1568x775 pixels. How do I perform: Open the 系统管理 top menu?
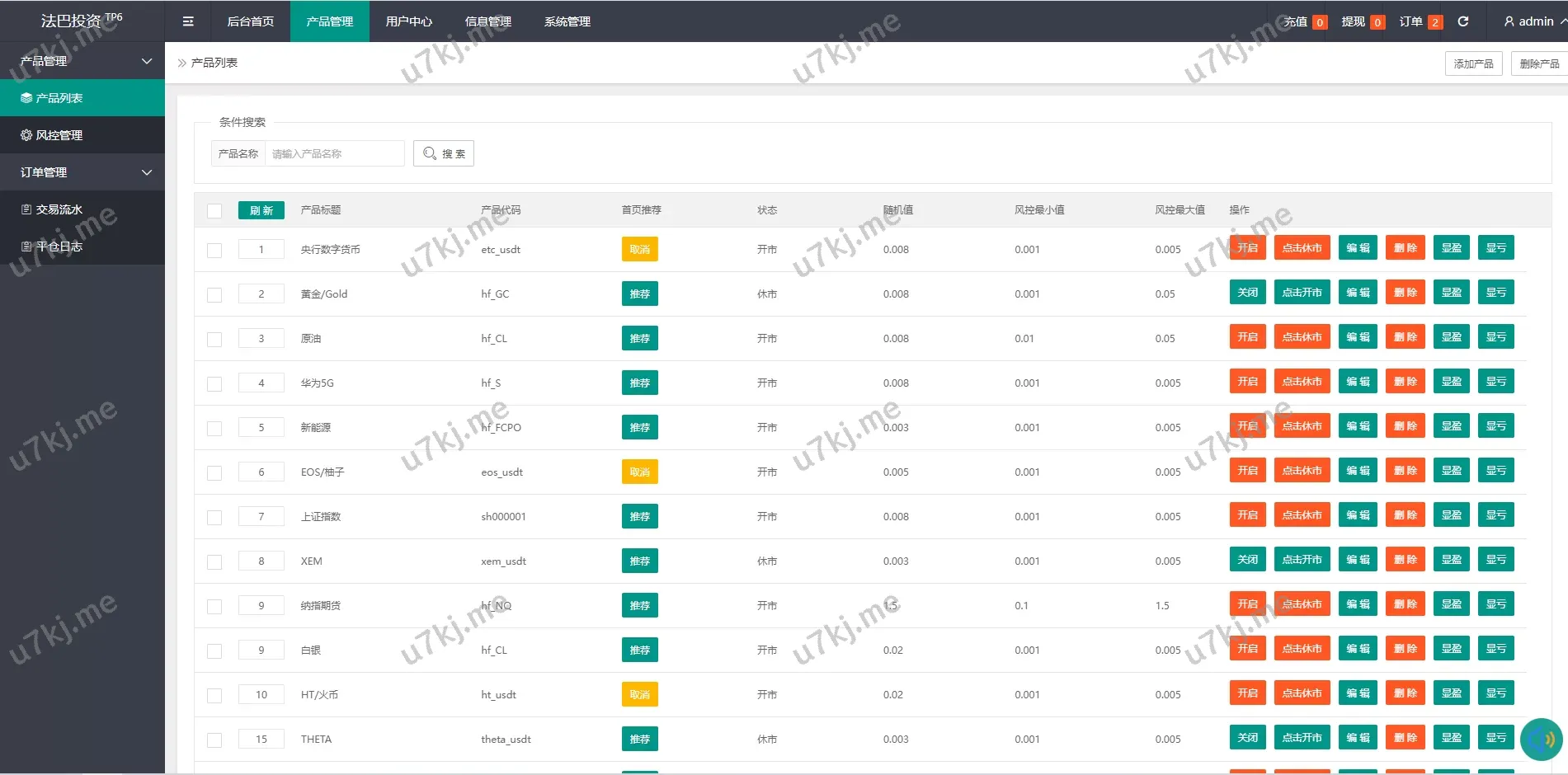pos(567,21)
